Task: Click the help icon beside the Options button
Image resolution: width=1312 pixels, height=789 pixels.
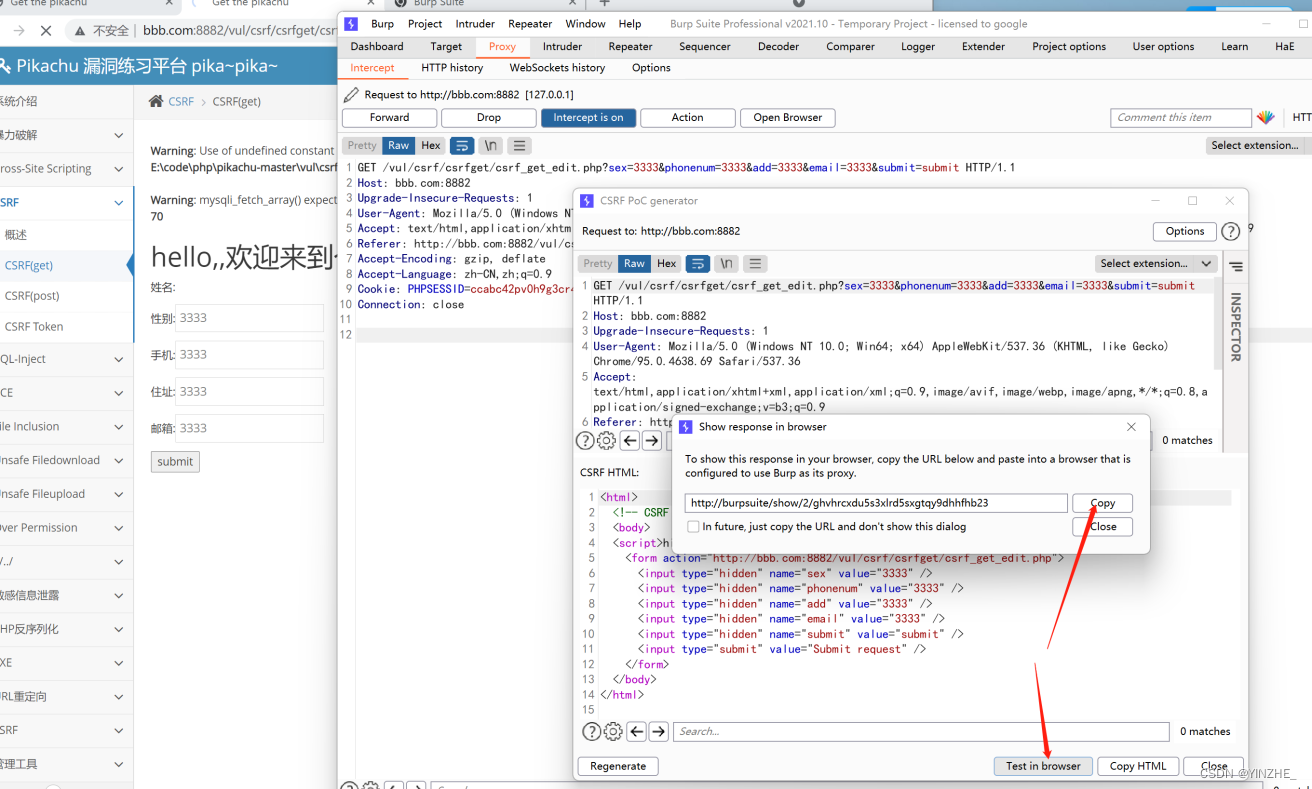Action: 1231,231
